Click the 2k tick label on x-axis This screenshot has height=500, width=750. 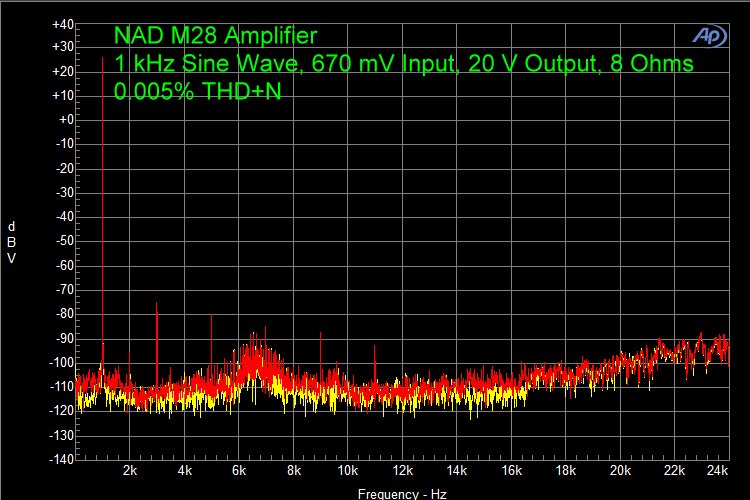click(x=129, y=470)
